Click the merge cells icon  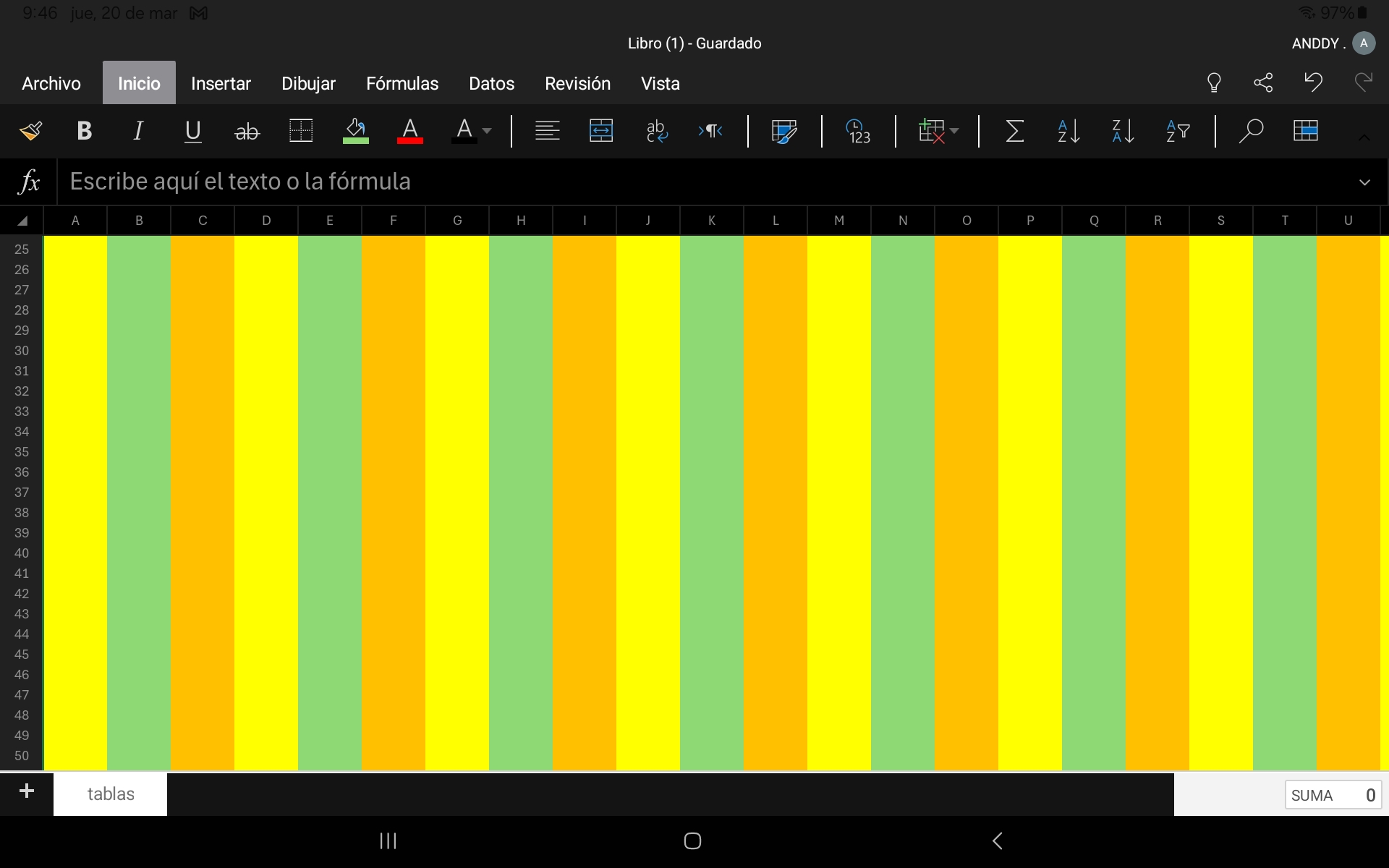601,131
